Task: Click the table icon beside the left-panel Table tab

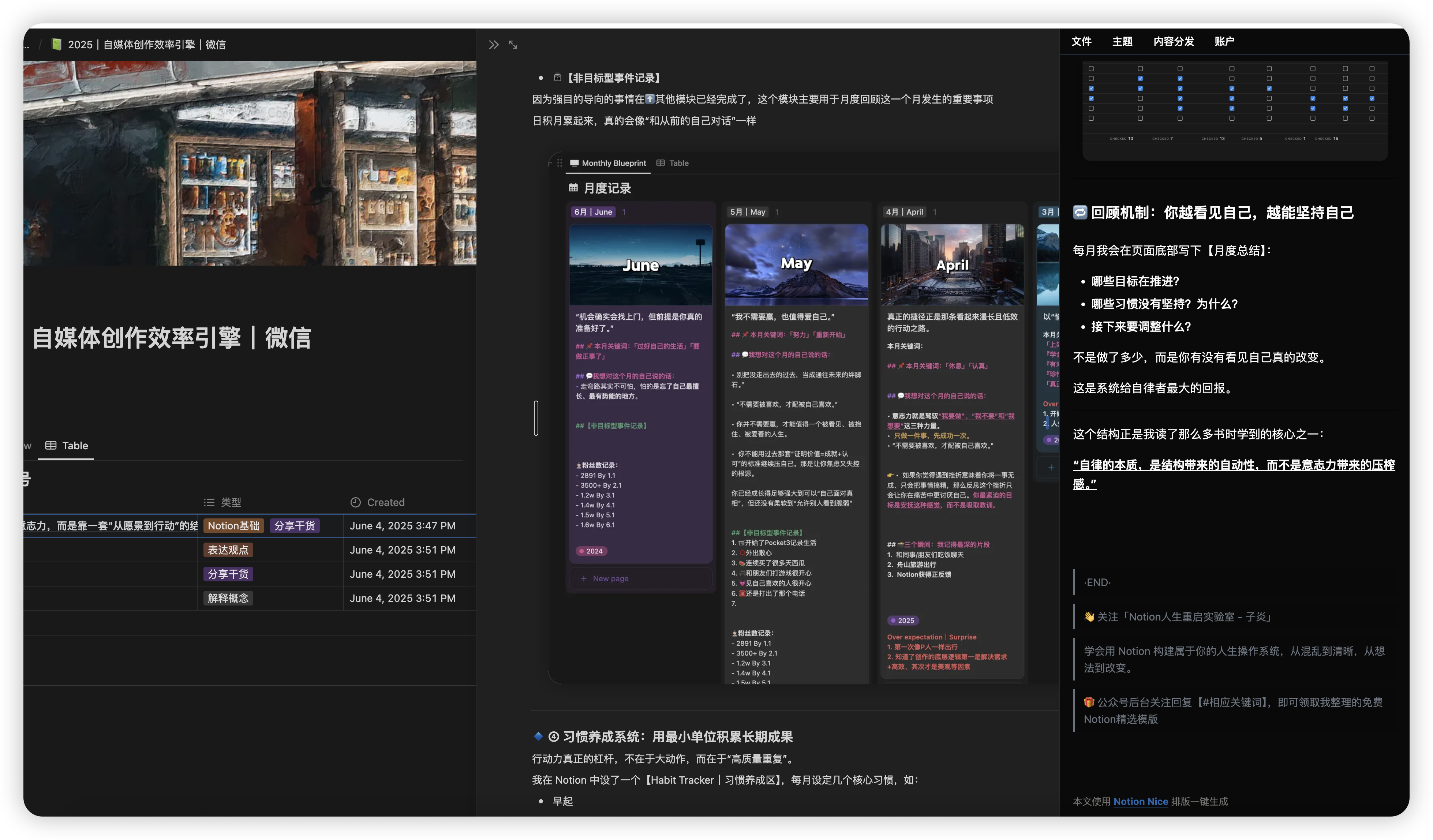Action: point(50,446)
